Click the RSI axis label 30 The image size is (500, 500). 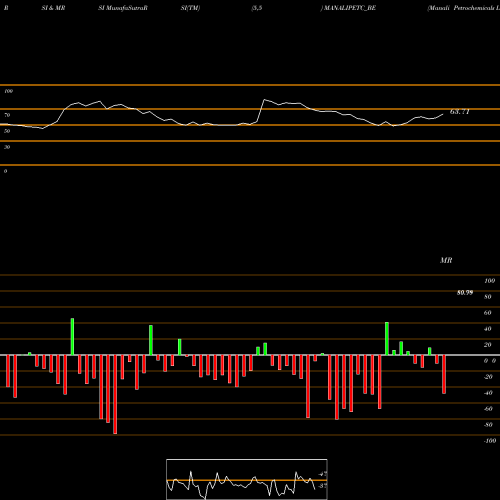point(7,147)
